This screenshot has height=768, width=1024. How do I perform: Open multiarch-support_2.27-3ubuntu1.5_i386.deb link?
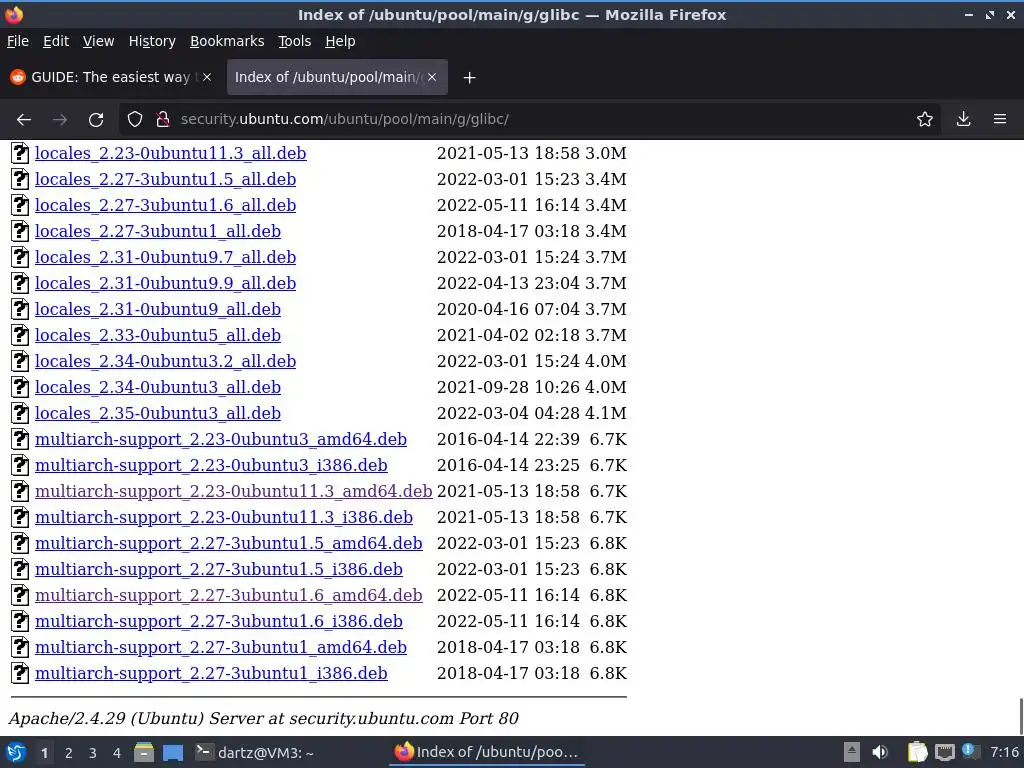219,569
